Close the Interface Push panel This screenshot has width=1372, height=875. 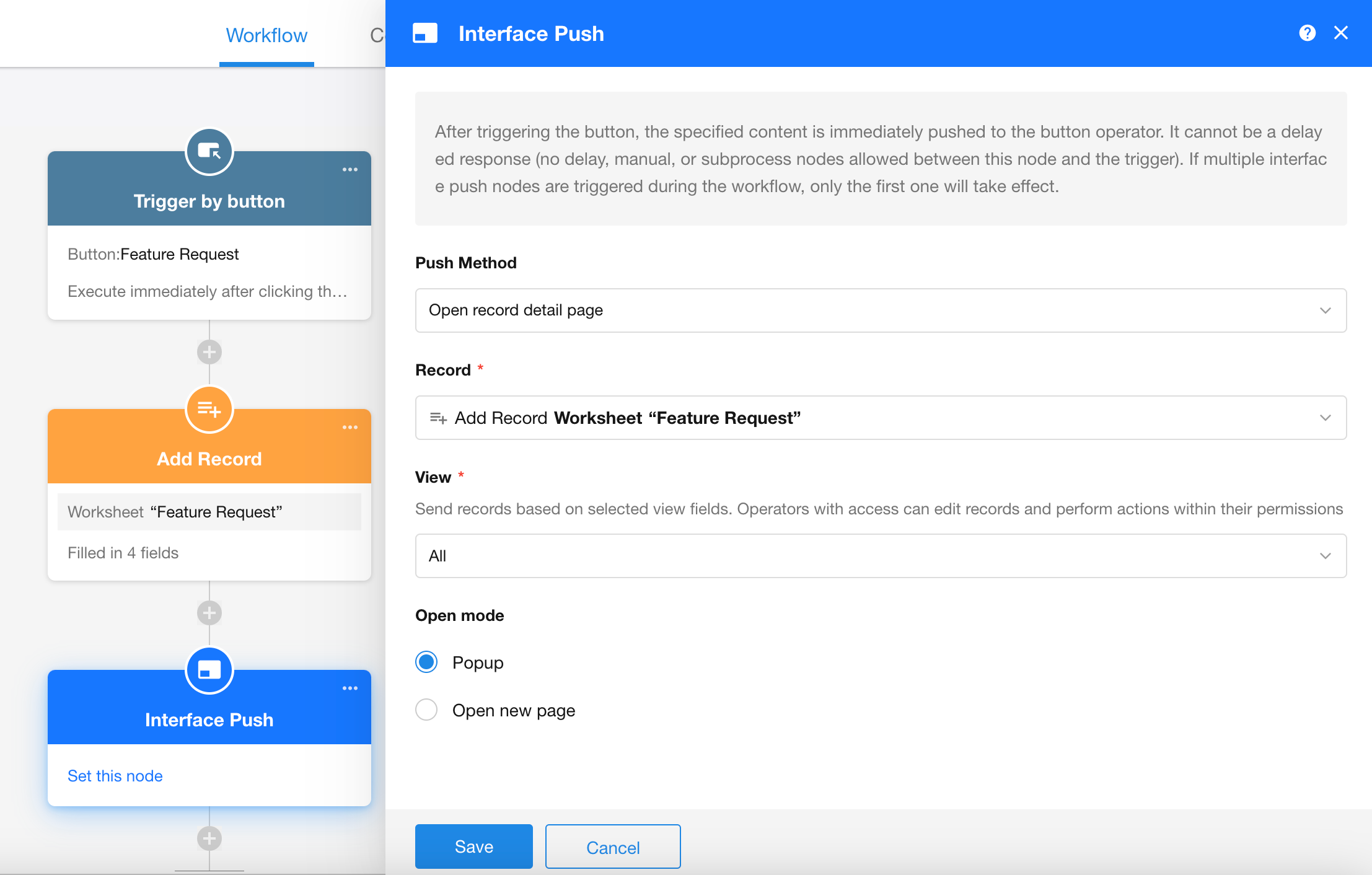tap(1340, 33)
